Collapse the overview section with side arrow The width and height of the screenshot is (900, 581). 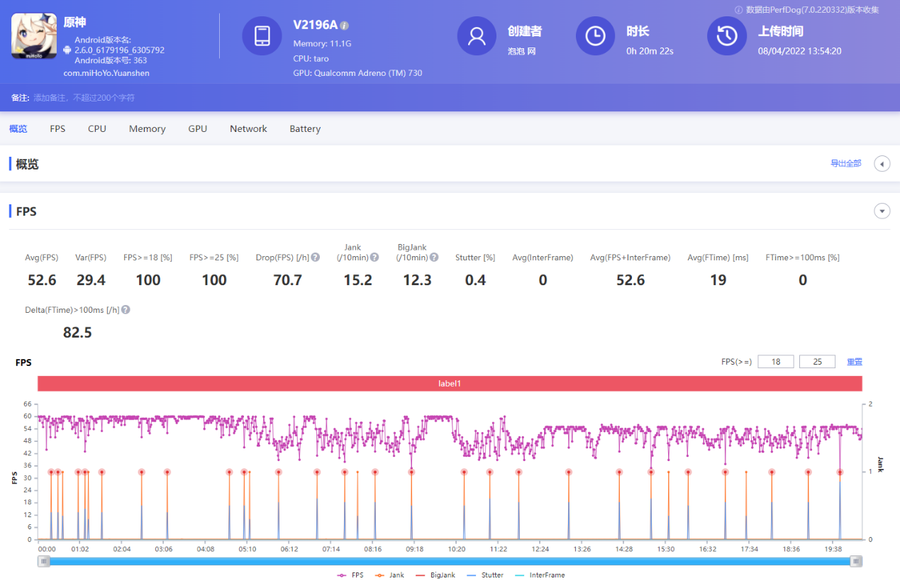tap(882, 164)
